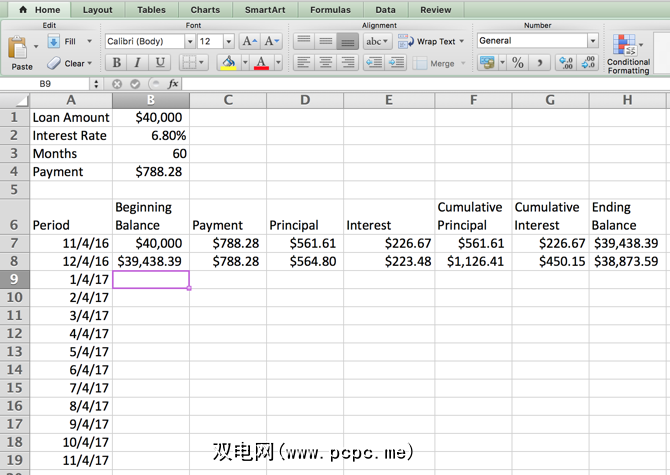The height and width of the screenshot is (475, 670).
Task: Expand the font size dropdown
Action: [x=229, y=42]
